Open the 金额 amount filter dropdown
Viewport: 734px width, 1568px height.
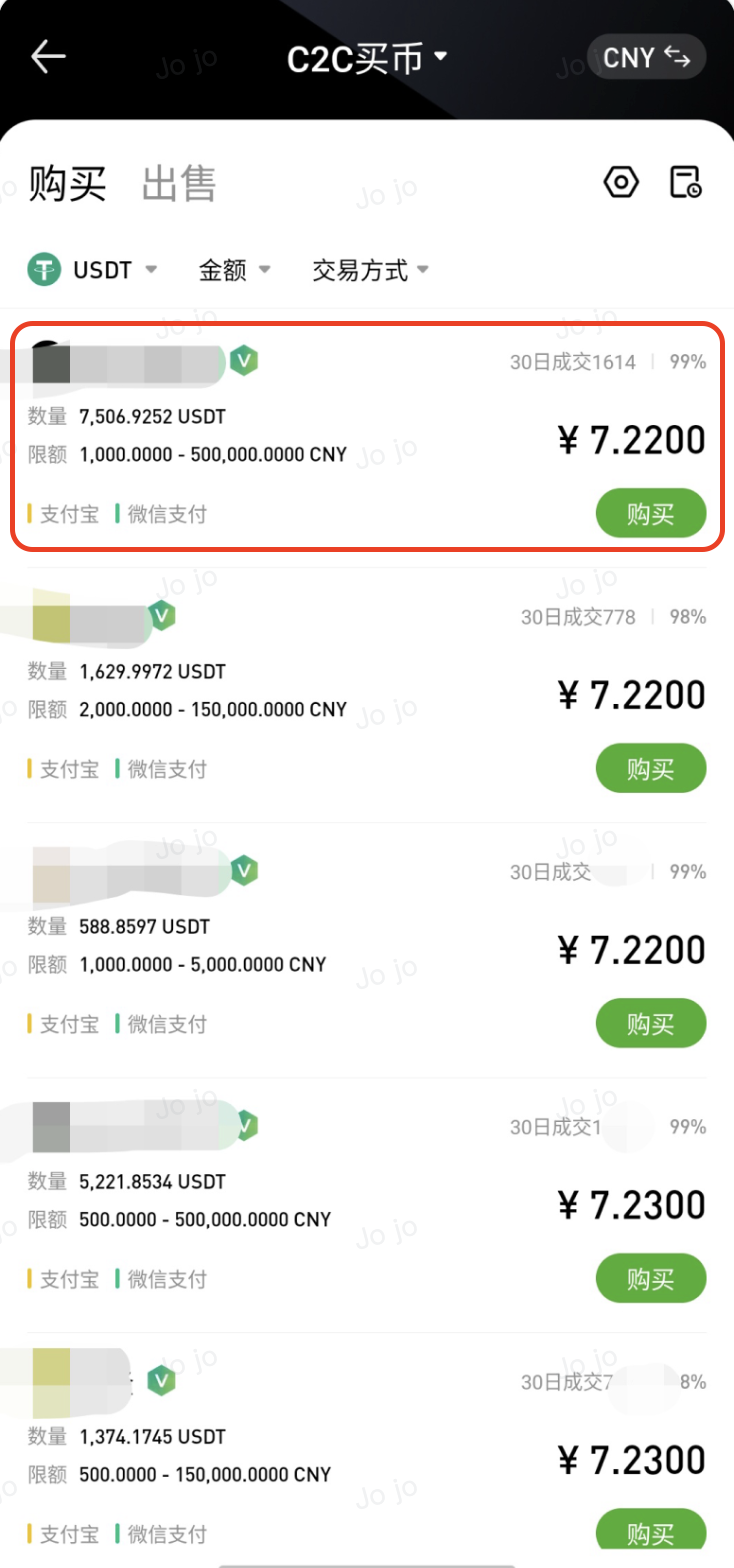coord(235,270)
